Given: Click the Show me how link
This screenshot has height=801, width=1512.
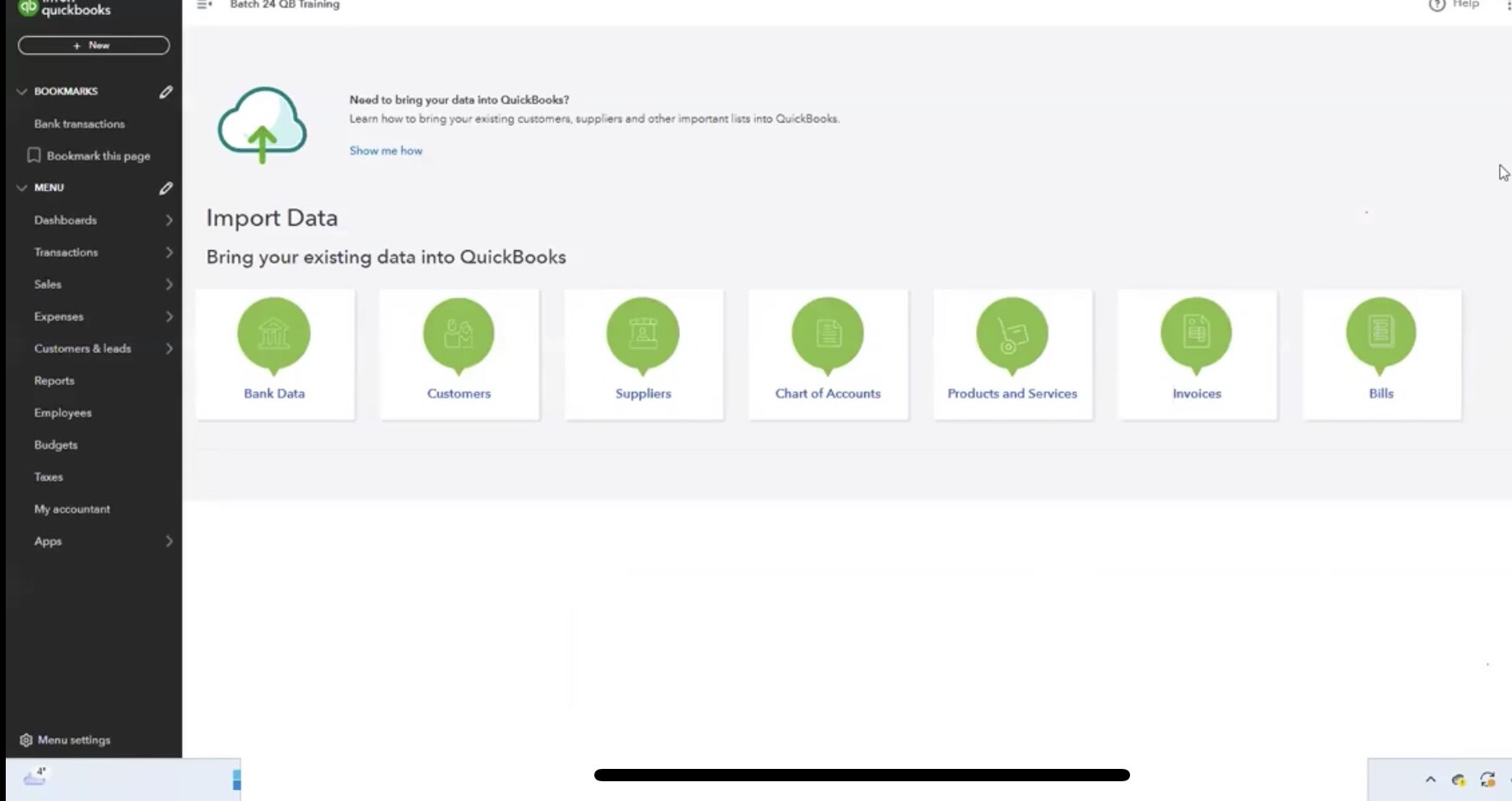Looking at the screenshot, I should (x=386, y=151).
